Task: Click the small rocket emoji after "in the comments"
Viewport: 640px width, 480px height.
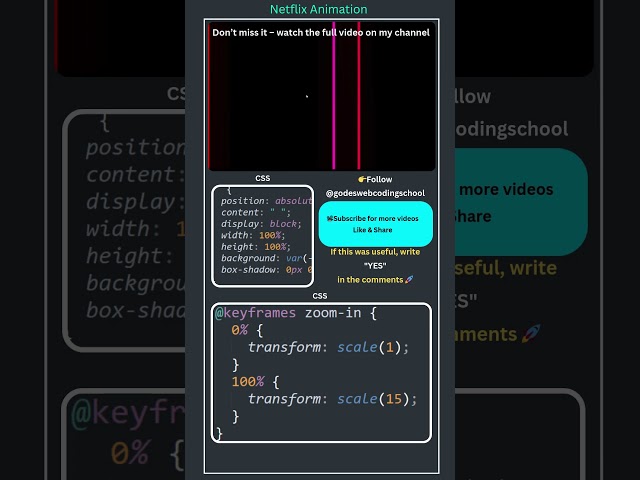Action: pyautogui.click(x=409, y=280)
